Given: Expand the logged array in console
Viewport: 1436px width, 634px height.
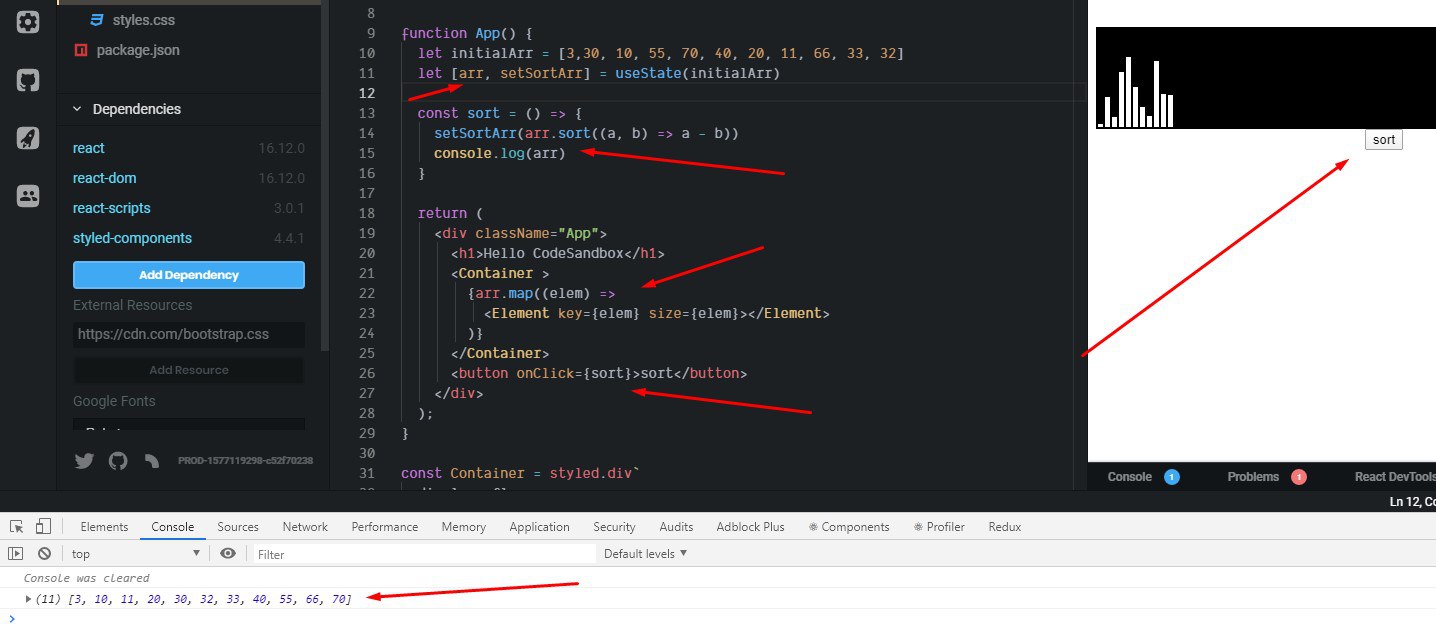Looking at the screenshot, I should point(28,598).
